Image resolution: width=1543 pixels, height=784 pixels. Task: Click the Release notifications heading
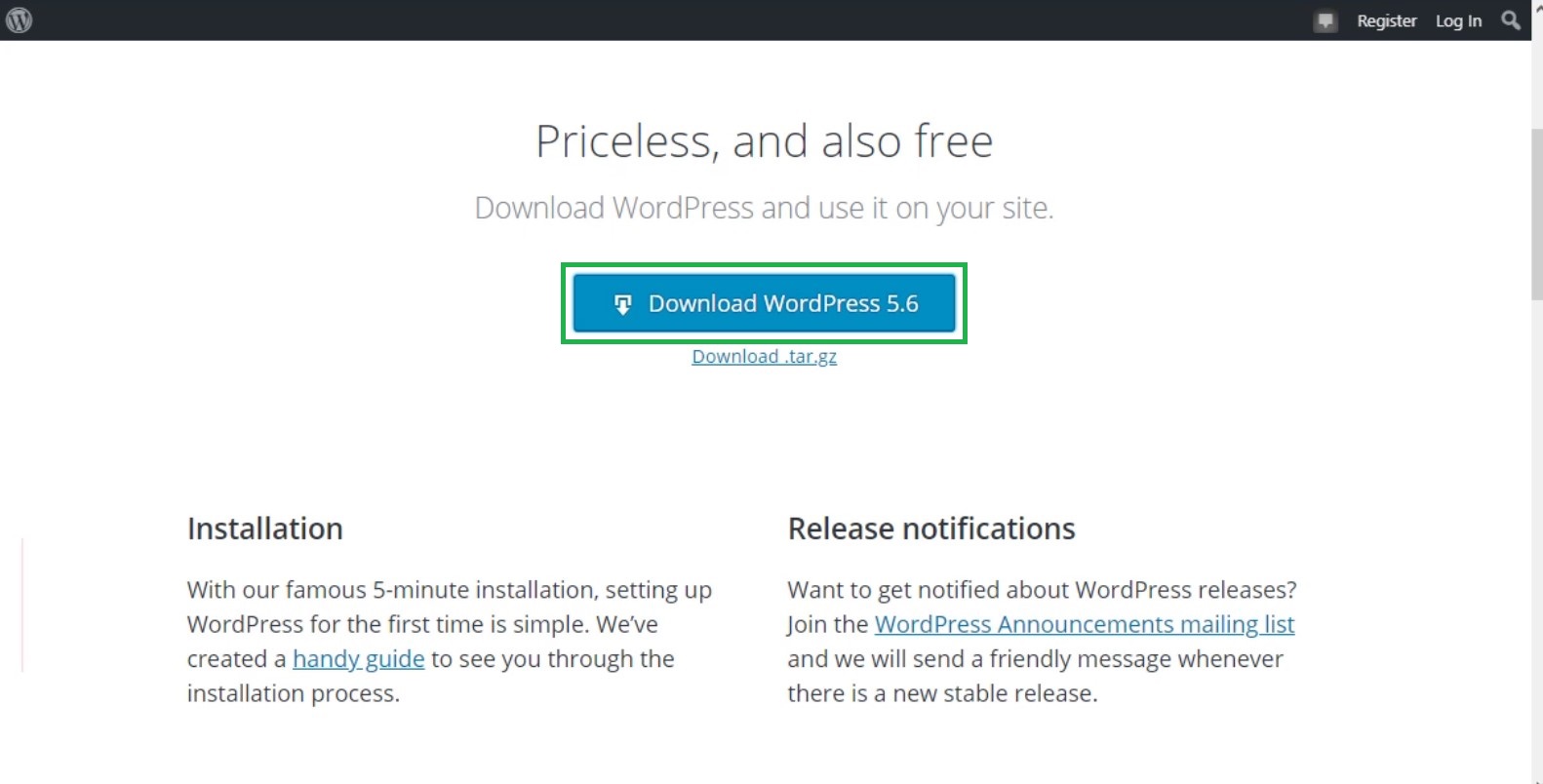pyautogui.click(x=930, y=529)
